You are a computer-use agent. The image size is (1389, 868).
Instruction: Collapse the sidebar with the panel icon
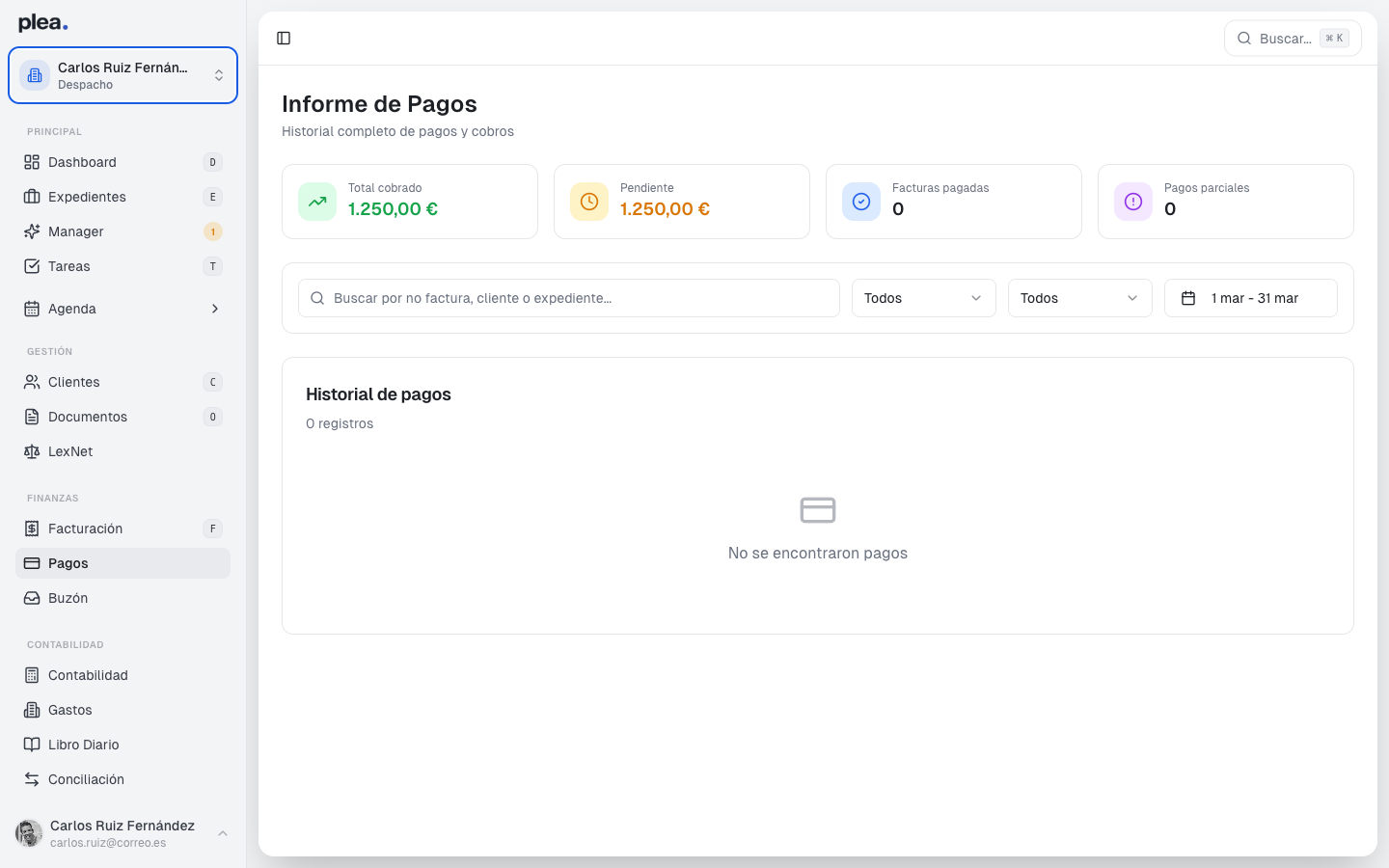point(284,38)
